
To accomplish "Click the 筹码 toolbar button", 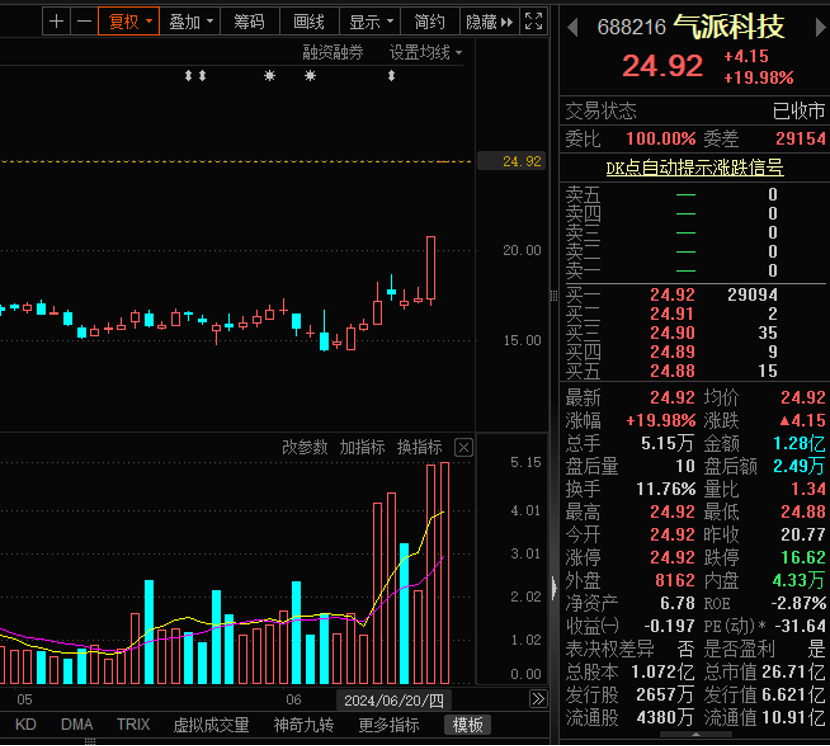I will [x=249, y=22].
